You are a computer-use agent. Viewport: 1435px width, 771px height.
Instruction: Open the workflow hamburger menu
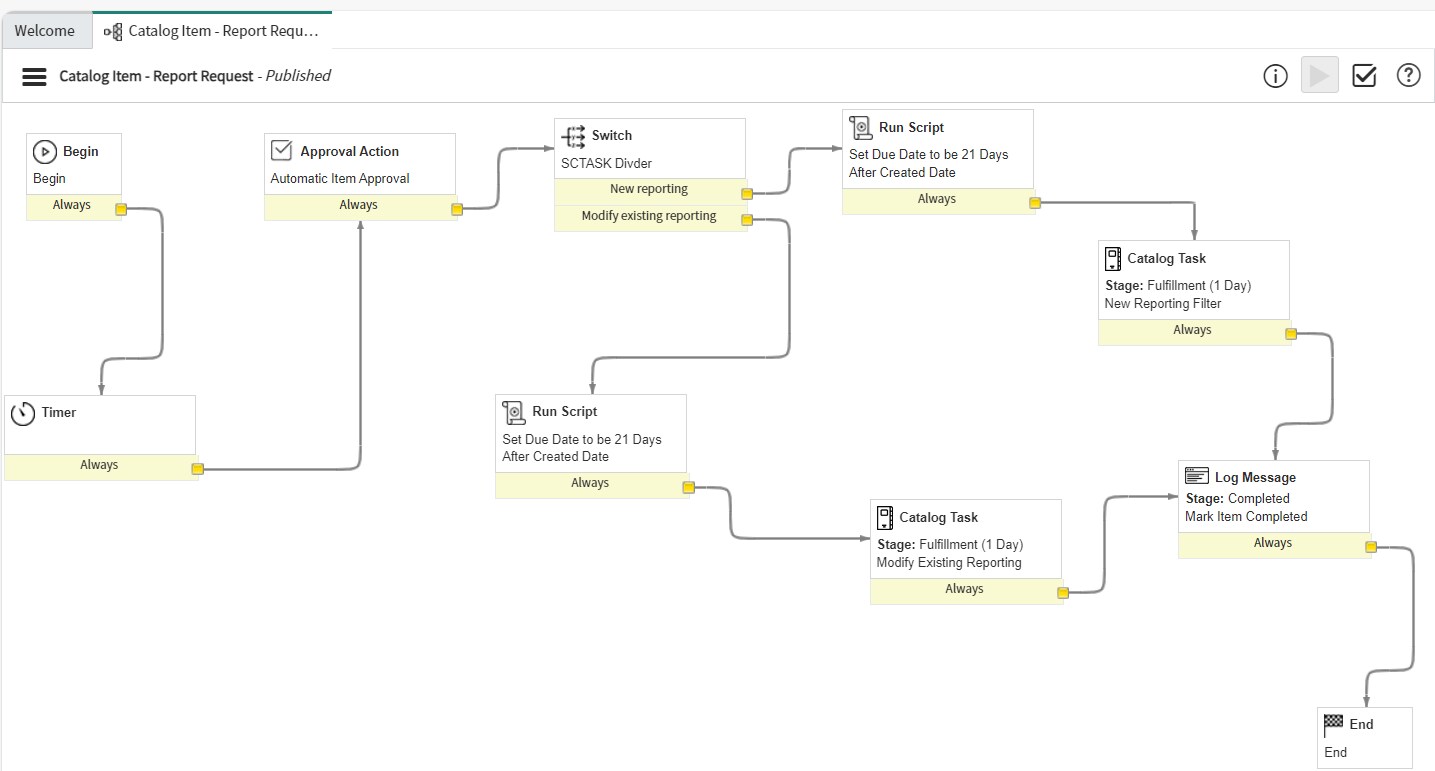click(33, 75)
